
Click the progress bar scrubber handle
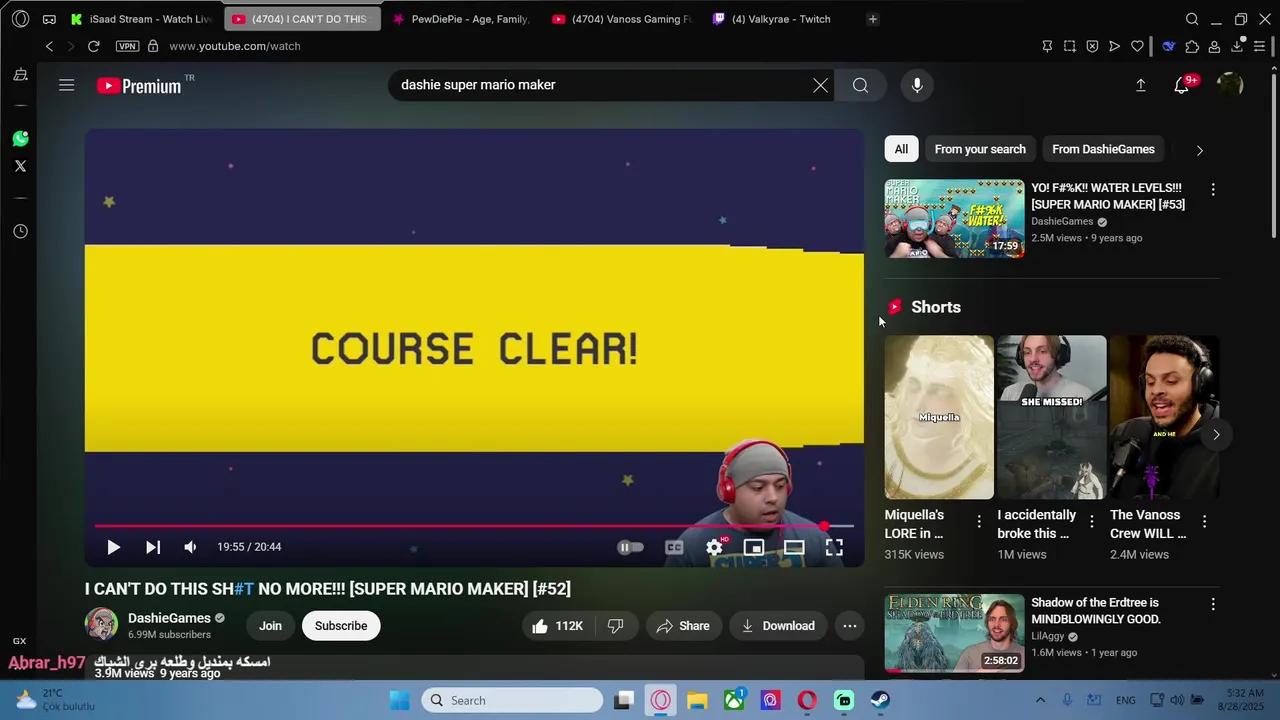click(x=824, y=525)
